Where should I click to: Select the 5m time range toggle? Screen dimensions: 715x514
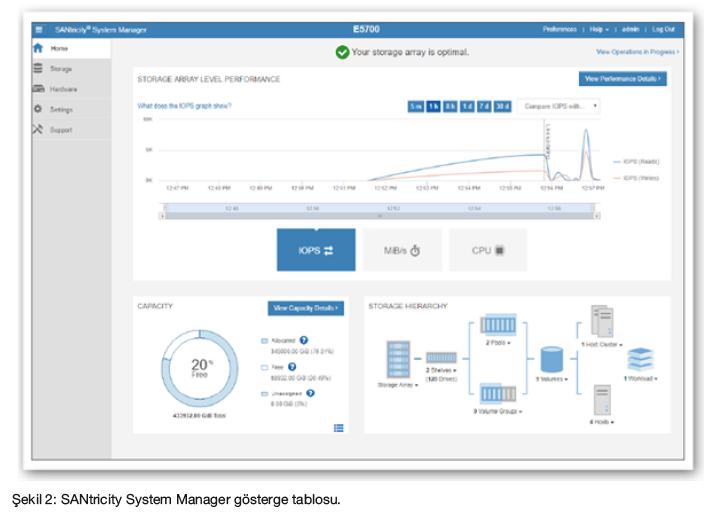415,106
